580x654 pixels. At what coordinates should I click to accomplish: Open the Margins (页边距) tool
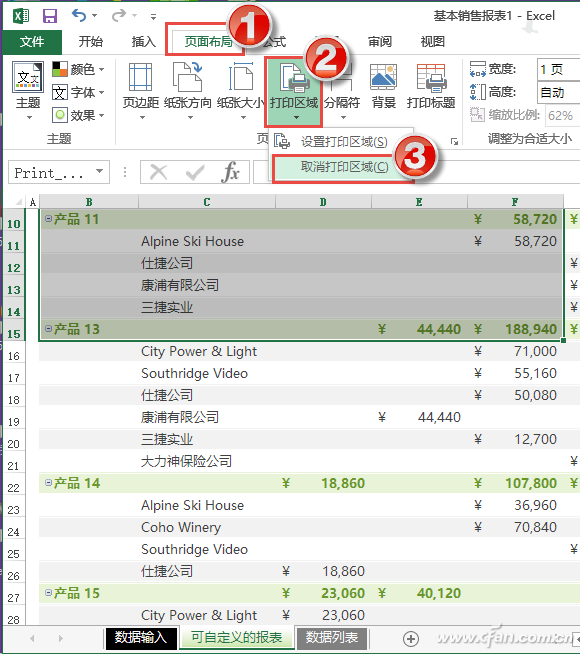coord(141,91)
